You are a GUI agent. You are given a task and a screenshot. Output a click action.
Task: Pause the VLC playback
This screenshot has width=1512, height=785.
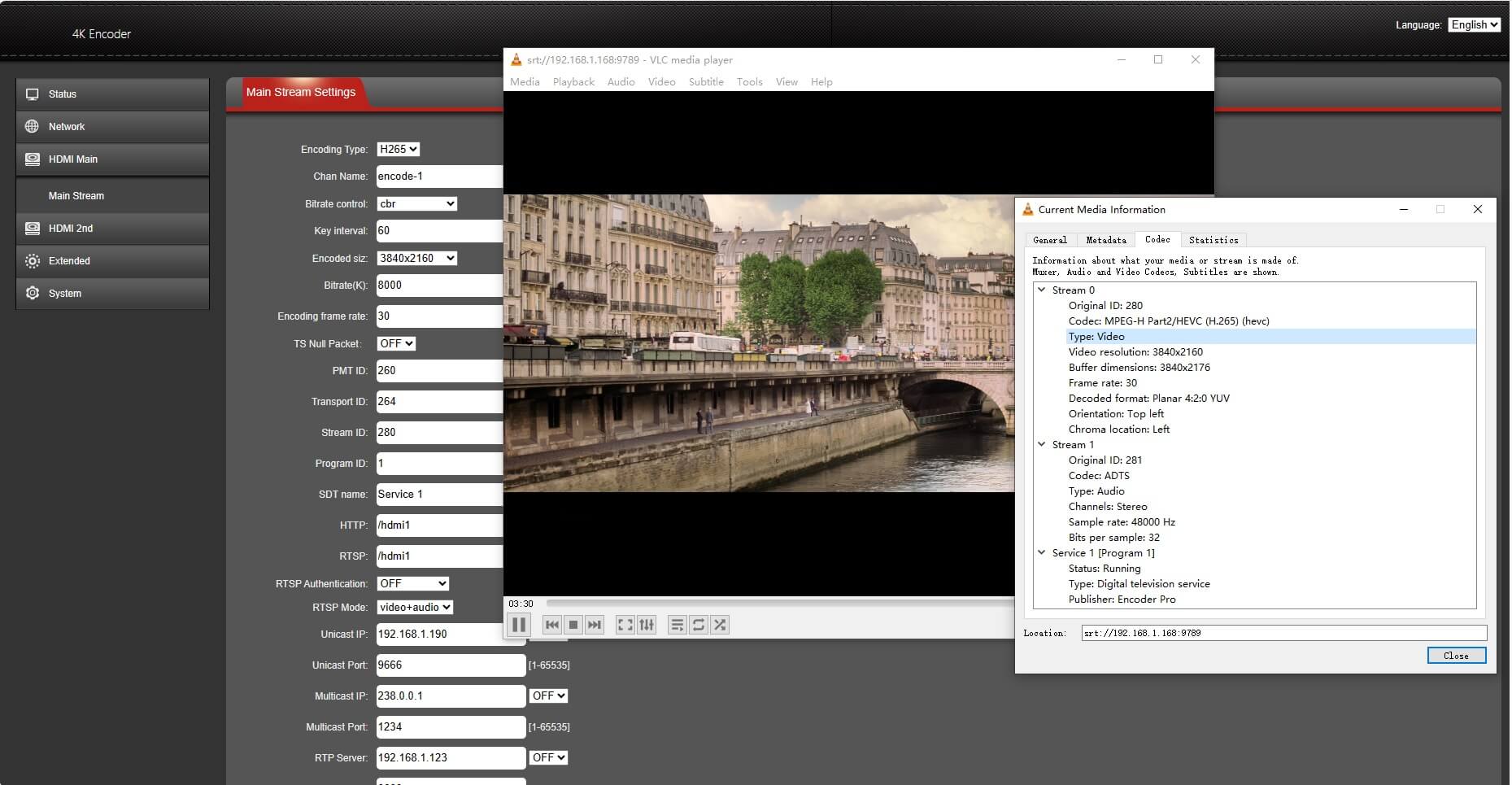tap(518, 625)
